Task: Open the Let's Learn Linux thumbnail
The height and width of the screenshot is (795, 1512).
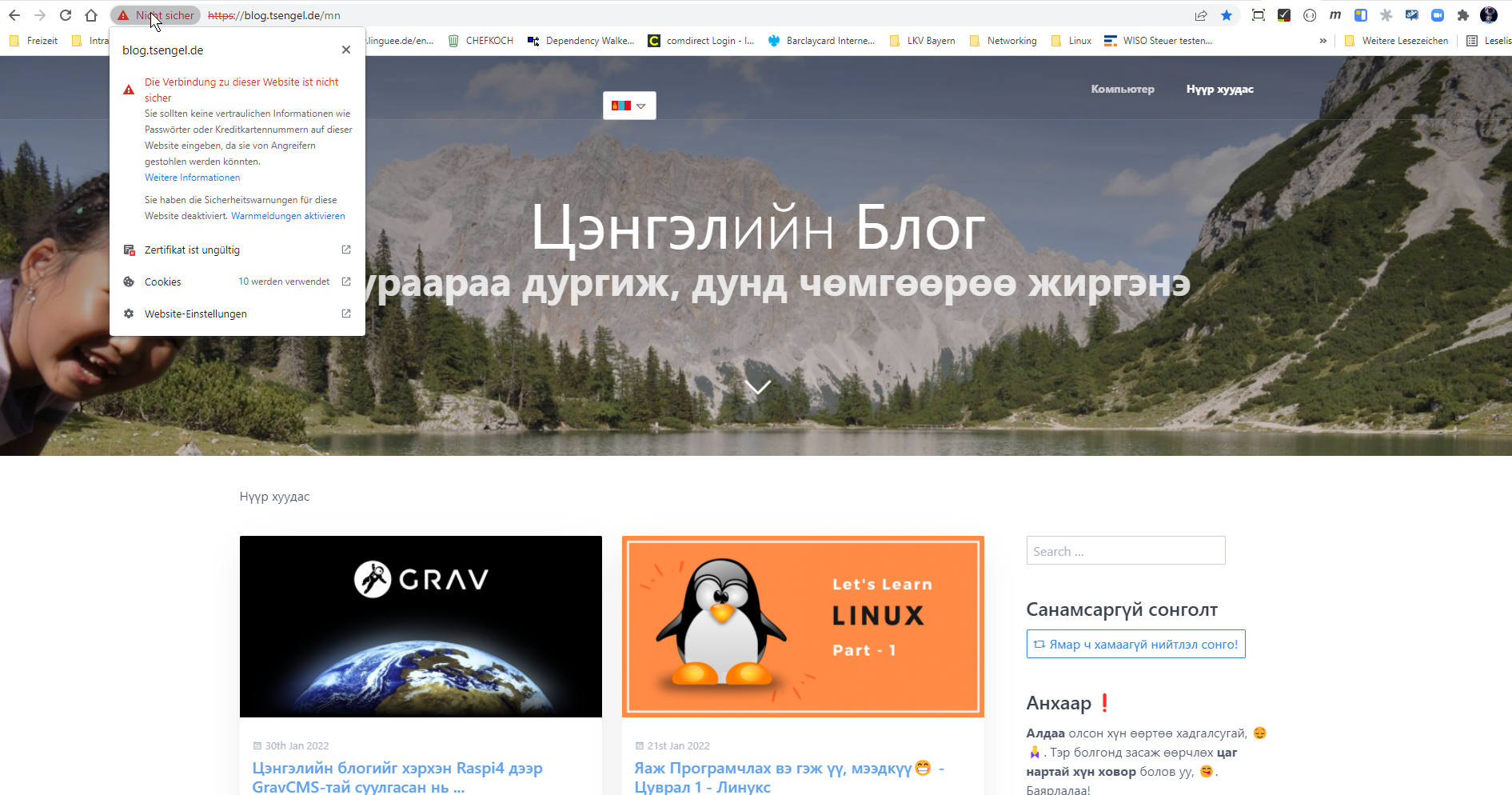Action: coord(803,626)
